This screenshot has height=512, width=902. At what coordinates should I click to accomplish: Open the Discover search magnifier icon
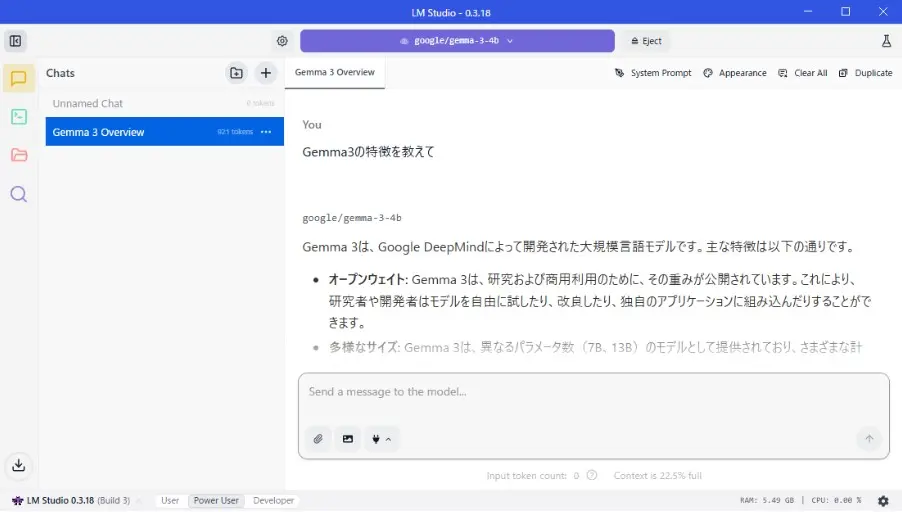(x=19, y=194)
